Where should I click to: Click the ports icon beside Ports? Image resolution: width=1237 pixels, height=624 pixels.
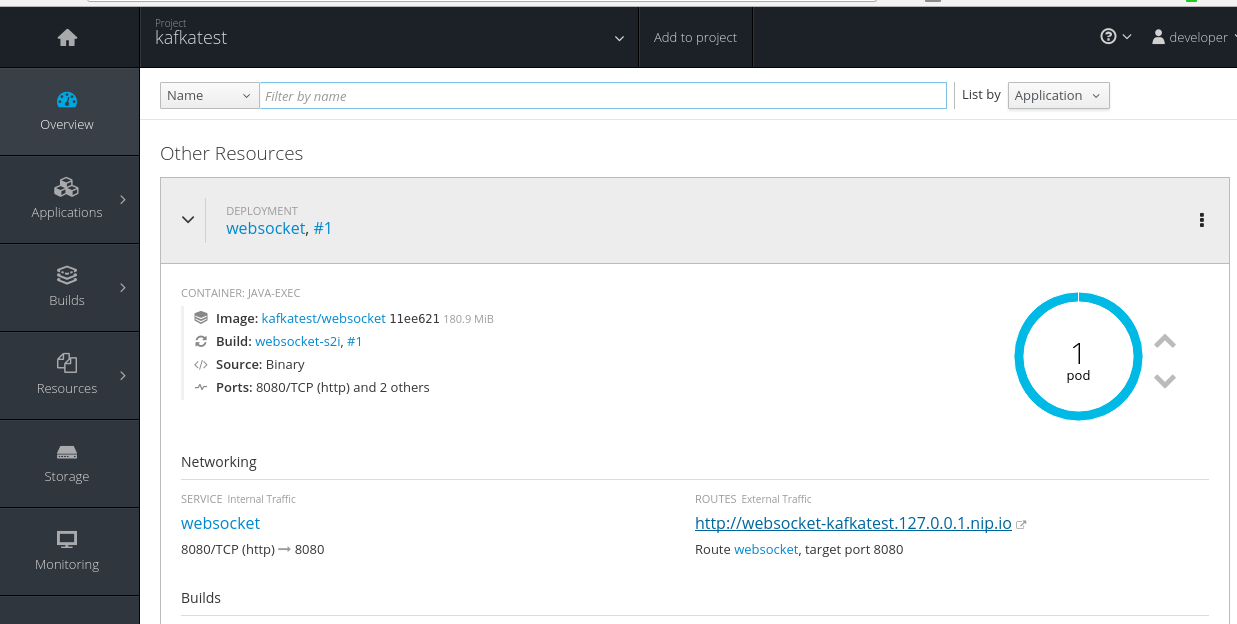[x=201, y=388]
